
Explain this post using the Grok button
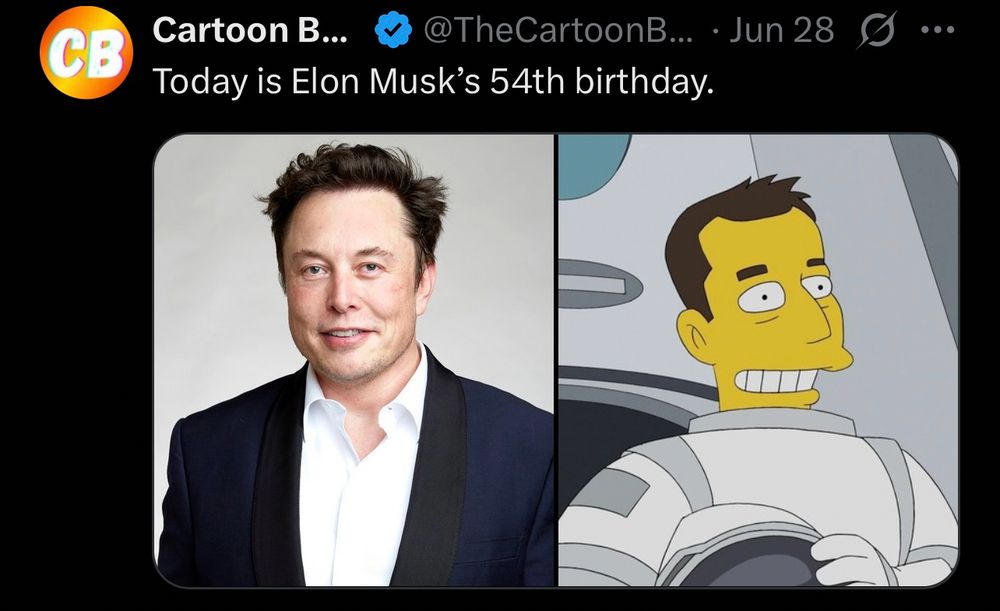[876, 29]
